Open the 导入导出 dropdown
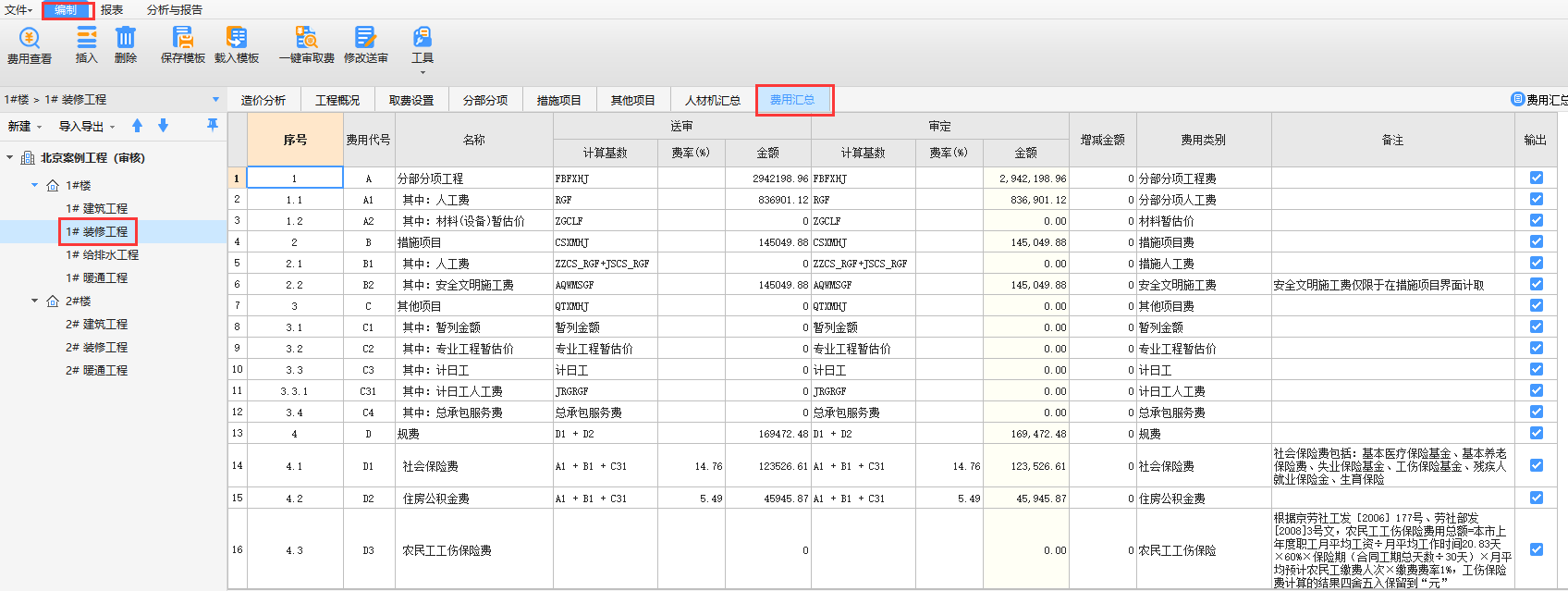The image size is (1568, 591). click(87, 127)
